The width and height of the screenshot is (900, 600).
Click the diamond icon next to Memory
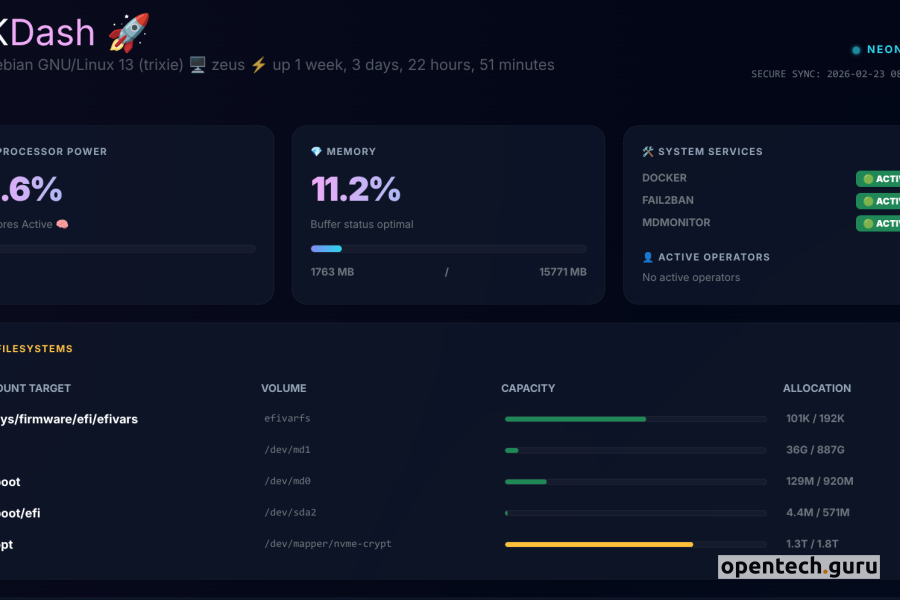[x=317, y=152]
